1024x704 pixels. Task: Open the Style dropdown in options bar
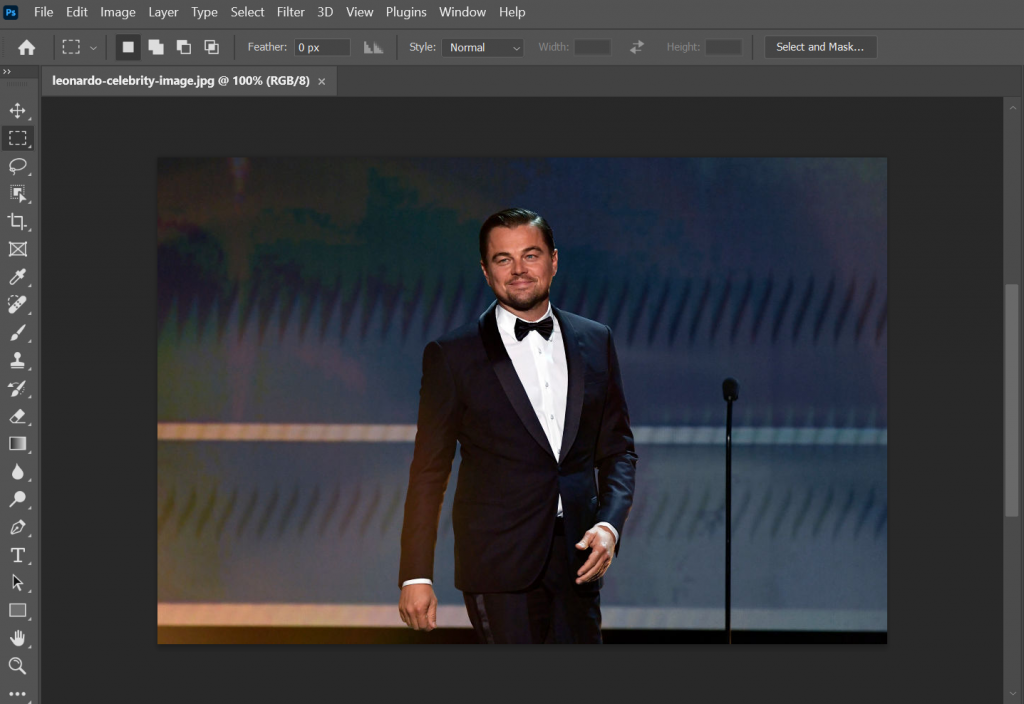(482, 47)
